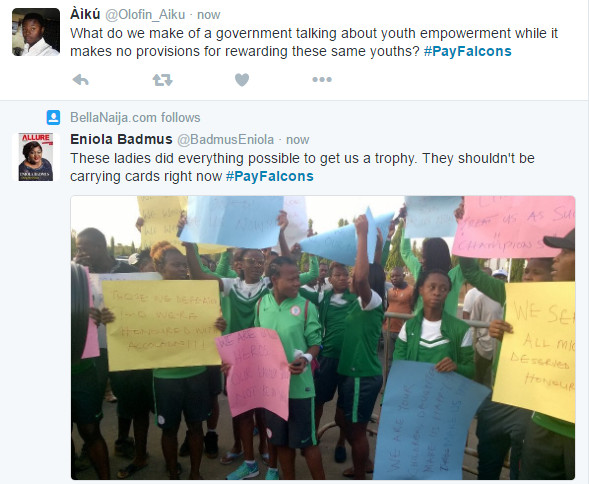The width and height of the screenshot is (589, 484).
Task: Open Àìkú display name
Action: point(85,14)
